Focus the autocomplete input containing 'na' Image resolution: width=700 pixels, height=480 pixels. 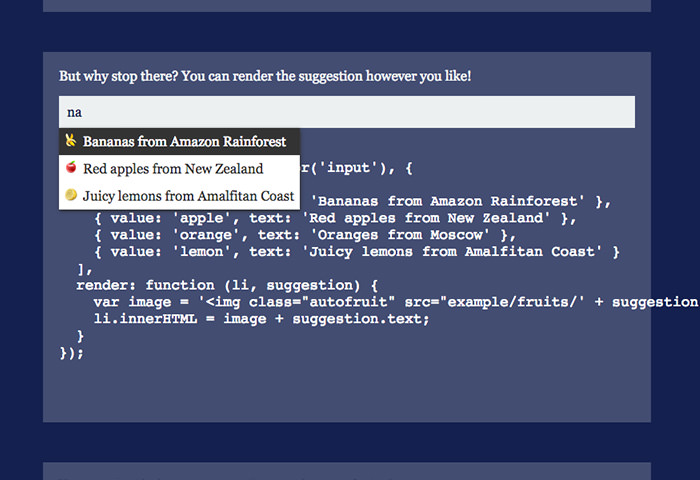click(346, 112)
